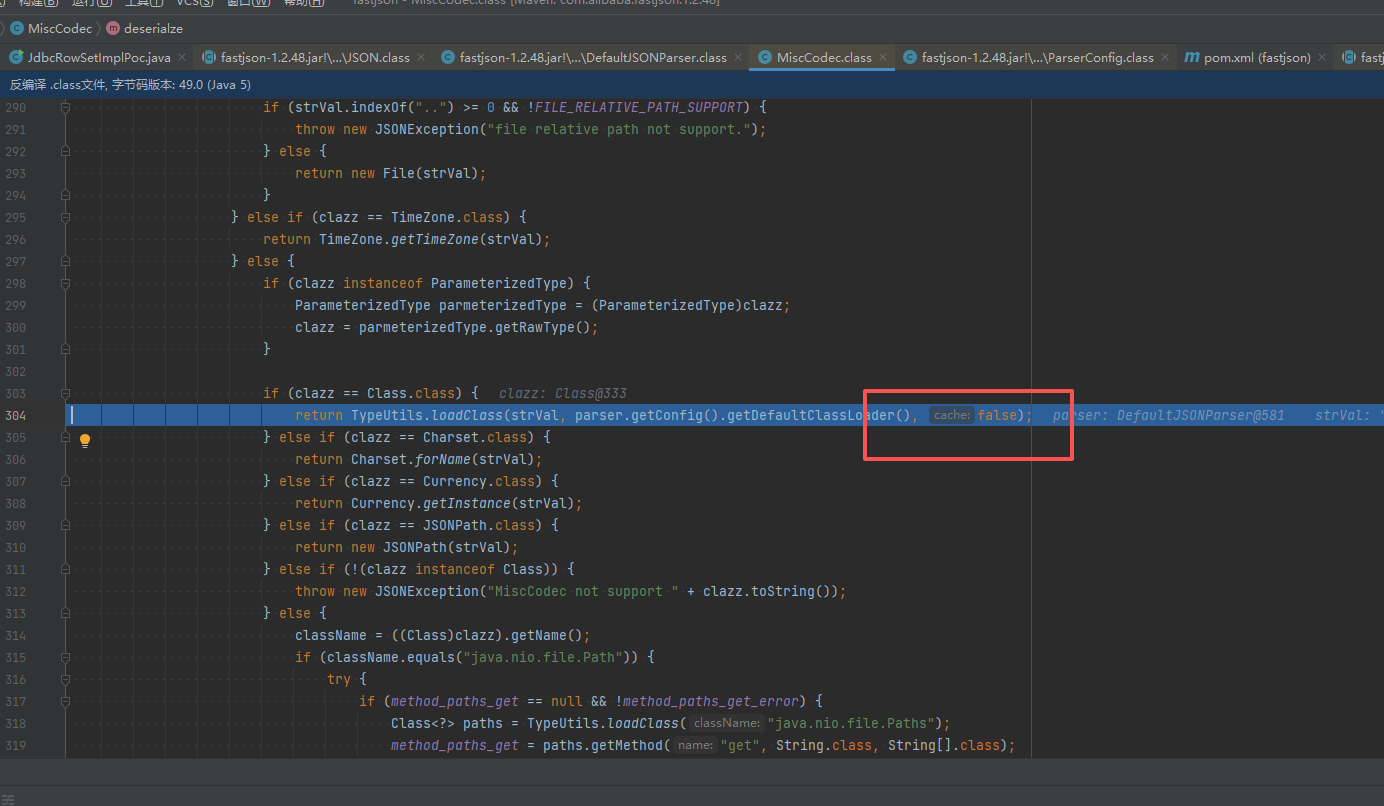Click the MiscCodec class breadcrumb
This screenshot has width=1384, height=806.
(x=51, y=29)
